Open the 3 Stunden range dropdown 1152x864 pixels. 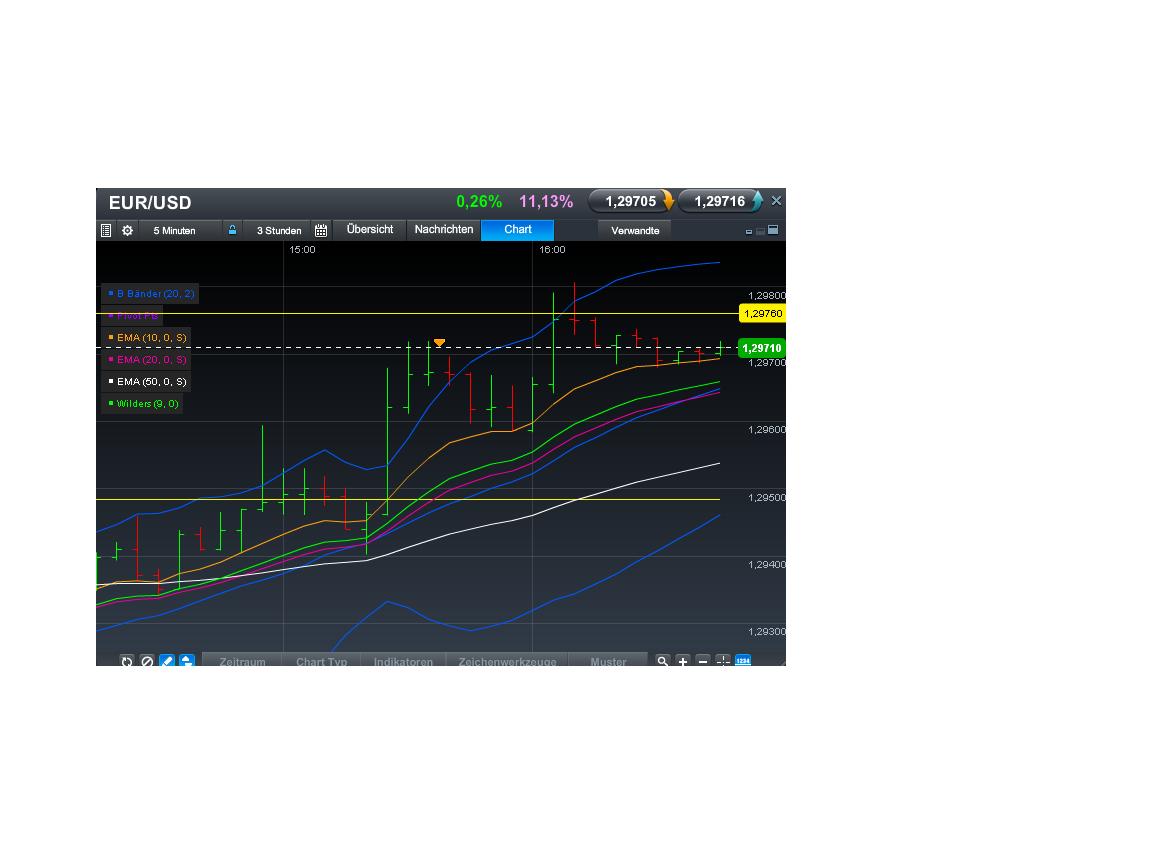(x=279, y=231)
